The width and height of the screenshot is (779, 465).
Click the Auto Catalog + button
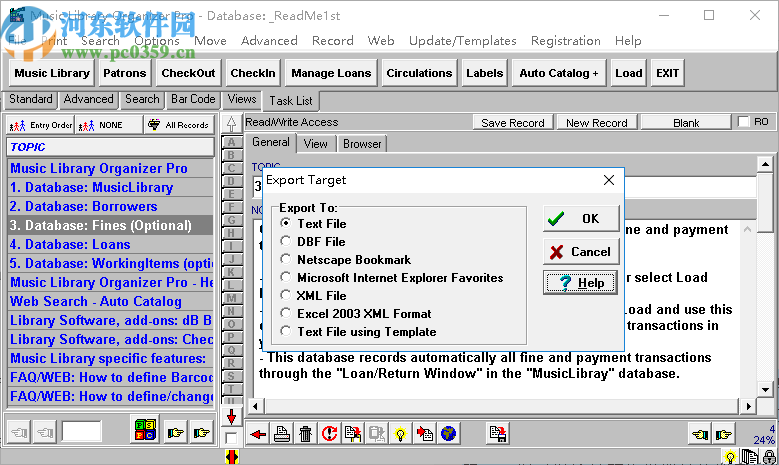click(x=559, y=74)
